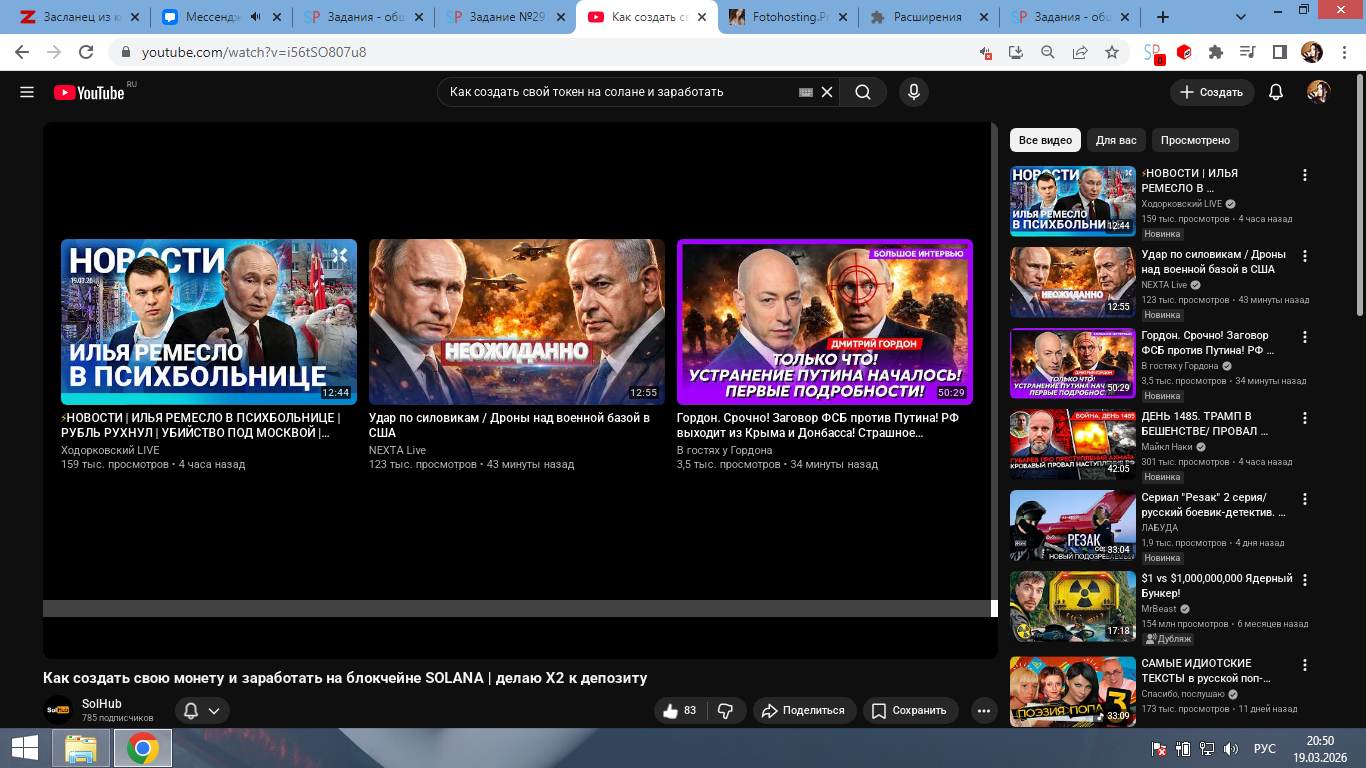This screenshot has width=1366, height=768.
Task: Open Chrome media controls
Action: click(x=1247, y=52)
